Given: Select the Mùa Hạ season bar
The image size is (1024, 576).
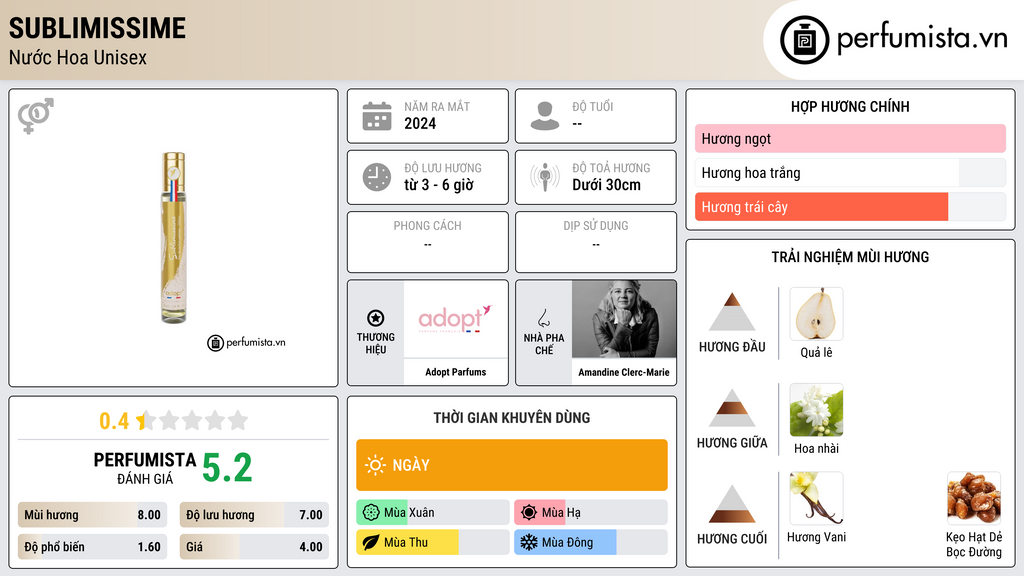Looking at the screenshot, I should click(591, 513).
